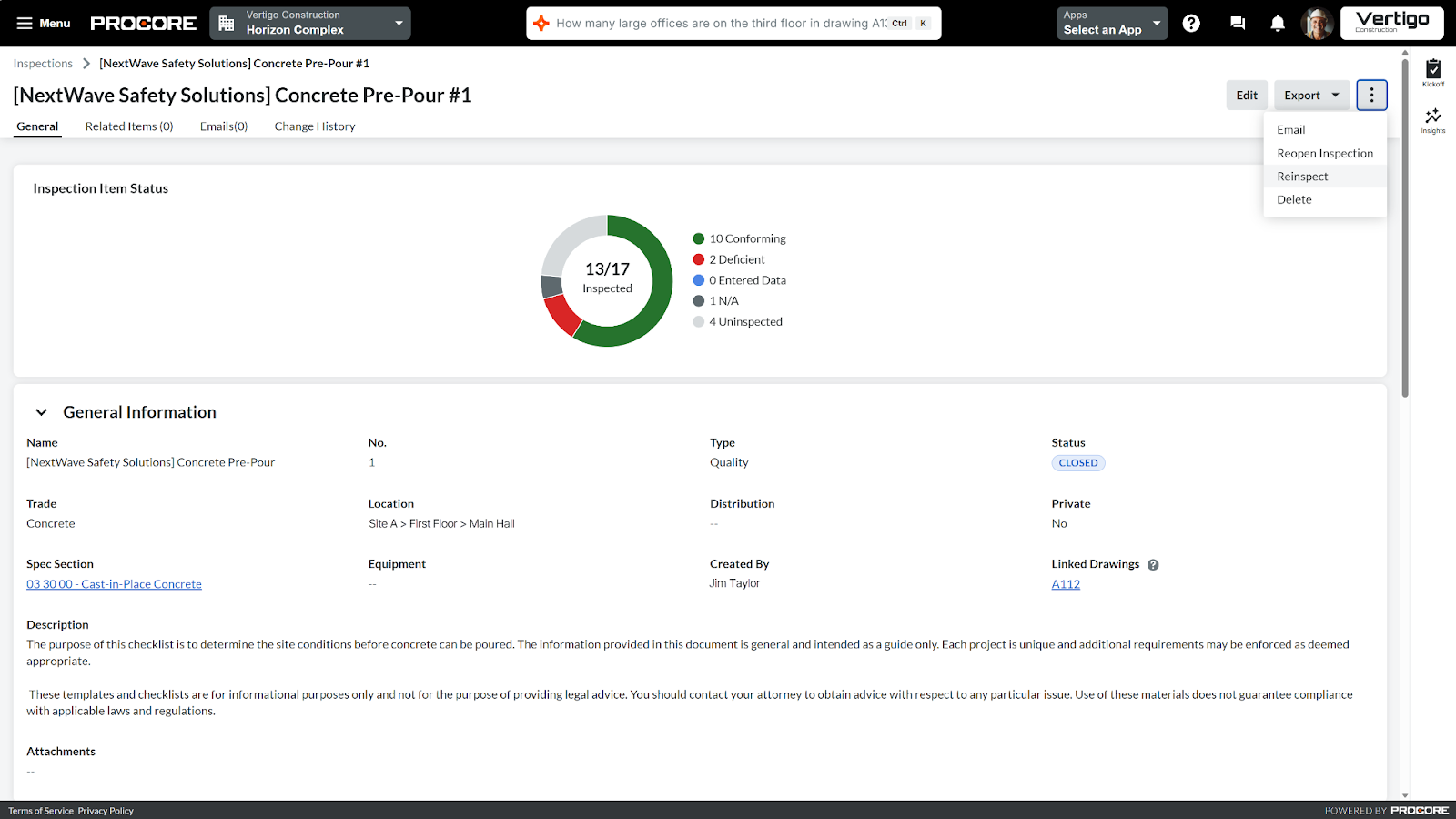Click the 'Attachments' label

pyautogui.click(x=61, y=752)
